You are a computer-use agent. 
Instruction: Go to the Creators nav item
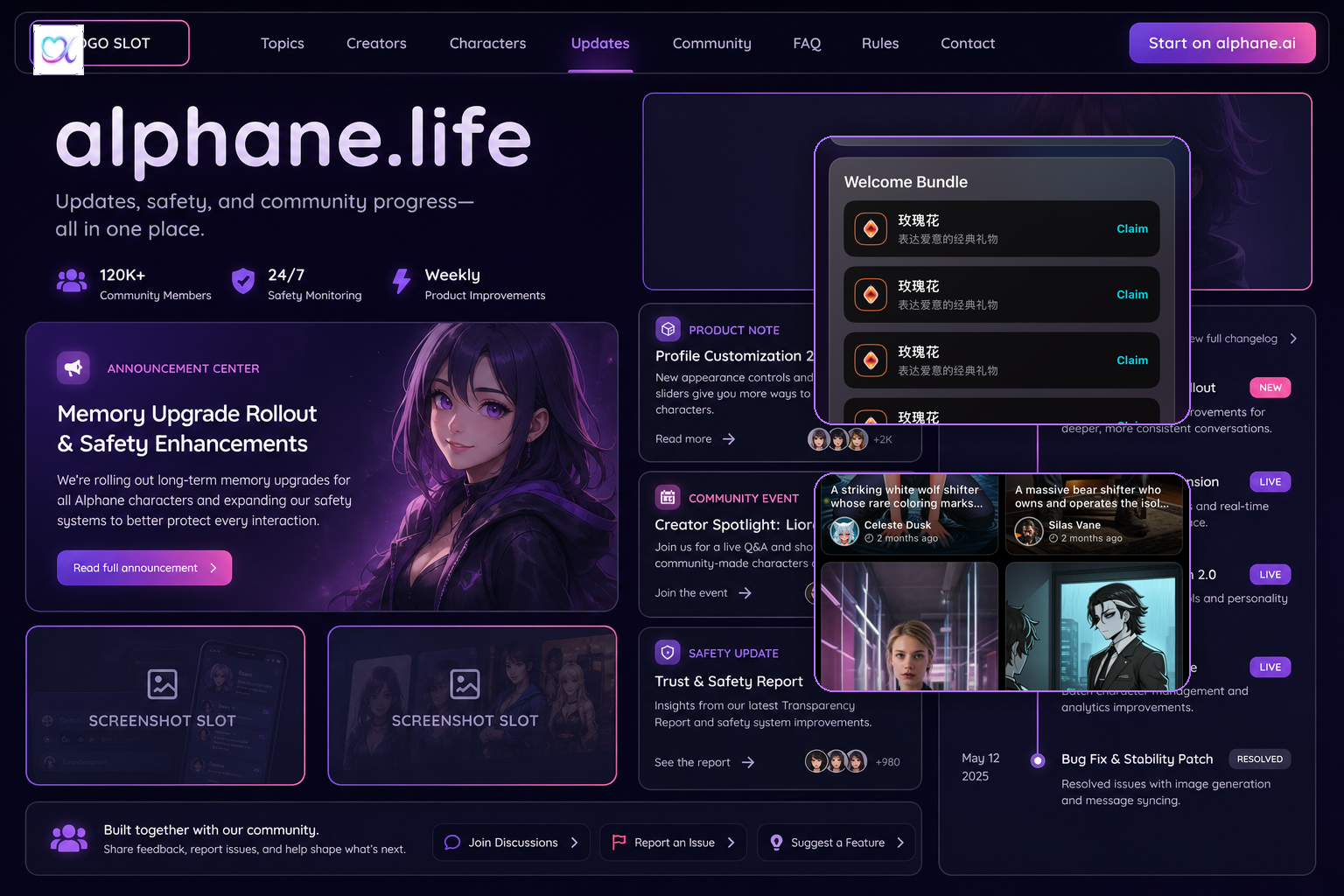pos(376,43)
